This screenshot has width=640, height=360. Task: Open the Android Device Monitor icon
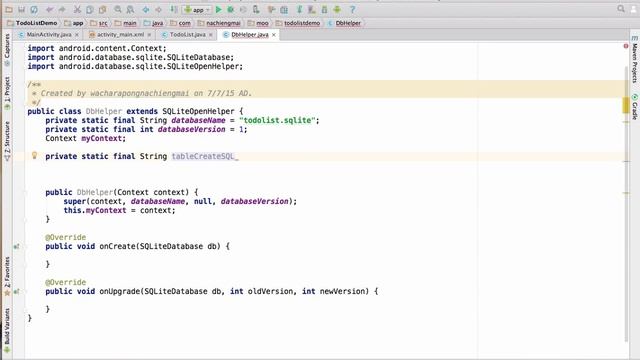pos(337,9)
